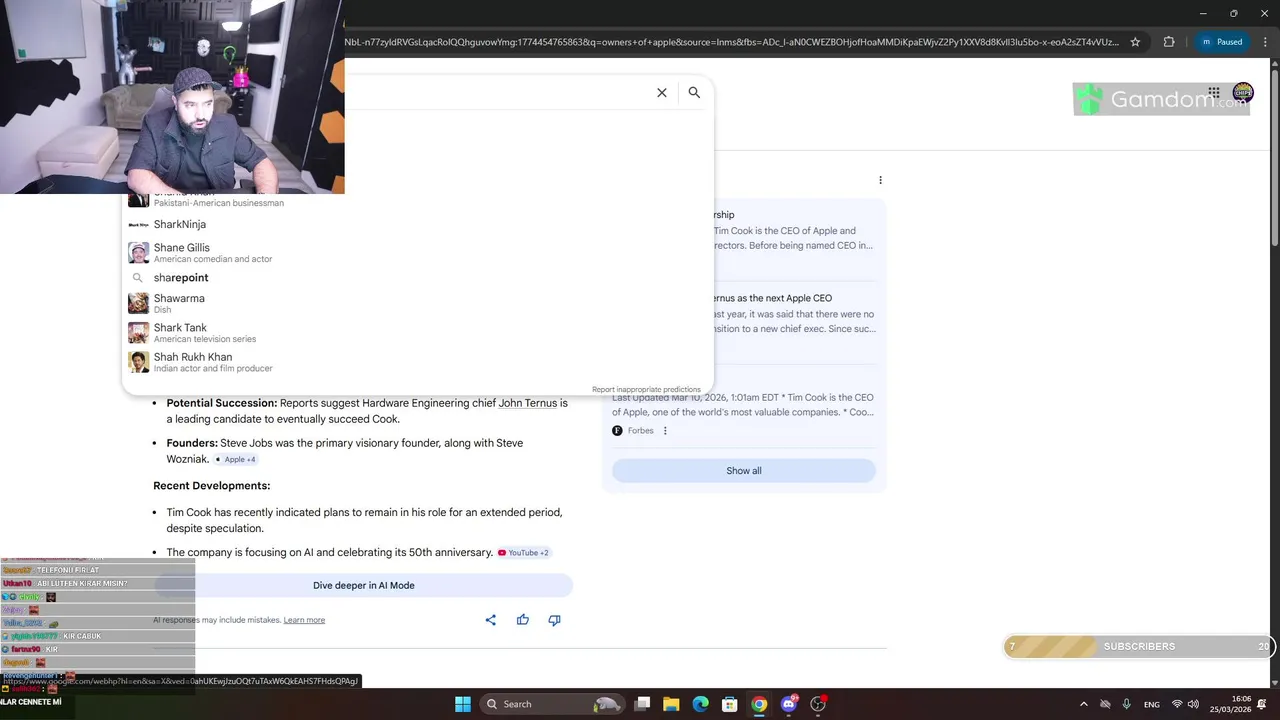Click the taskbar Search box
This screenshot has height=720, width=1280.
[x=552, y=704]
